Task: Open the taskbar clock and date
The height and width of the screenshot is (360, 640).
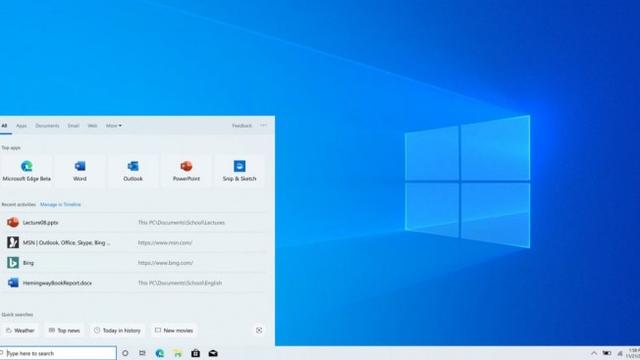Action: pos(634,353)
